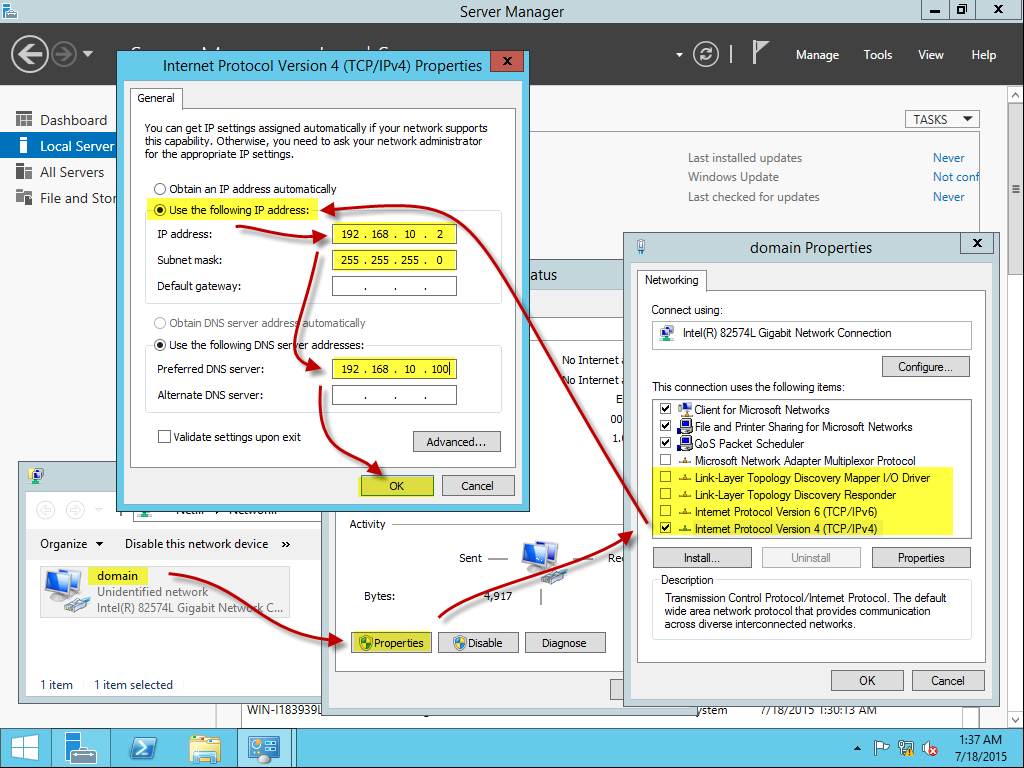Screen dimensions: 1024x768
Task: Open the Help menu
Action: (984, 55)
